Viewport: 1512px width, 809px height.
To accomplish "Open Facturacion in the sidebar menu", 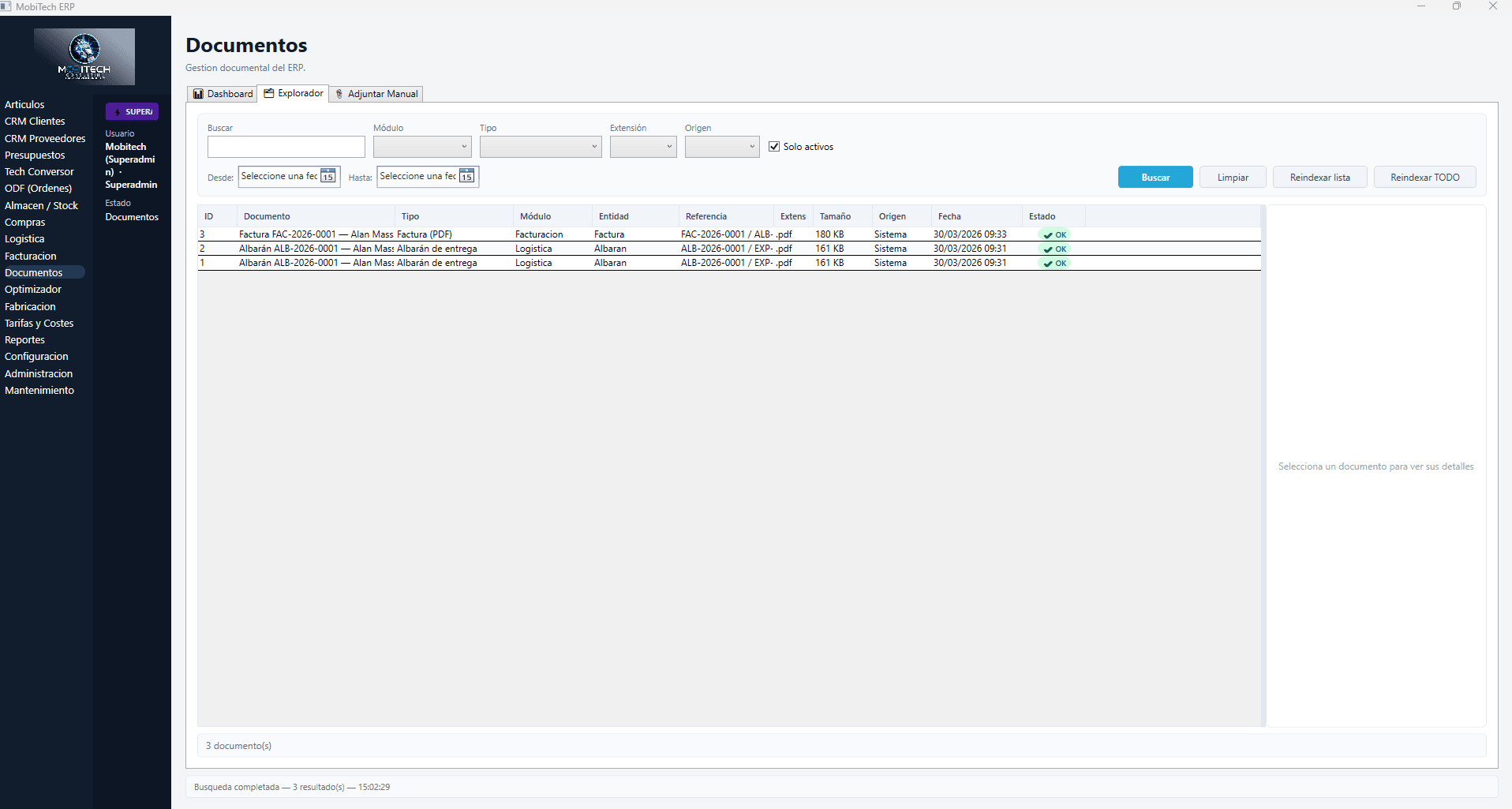I will click(31, 256).
